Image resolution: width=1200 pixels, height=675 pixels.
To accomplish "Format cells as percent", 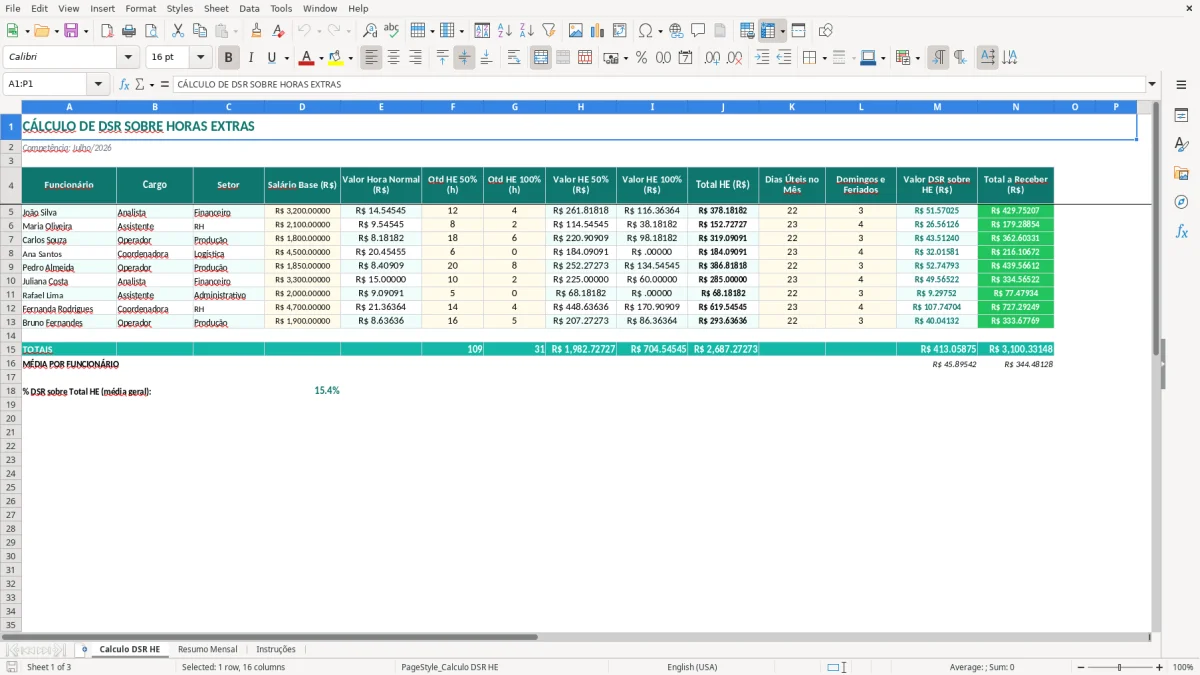I will pos(641,58).
